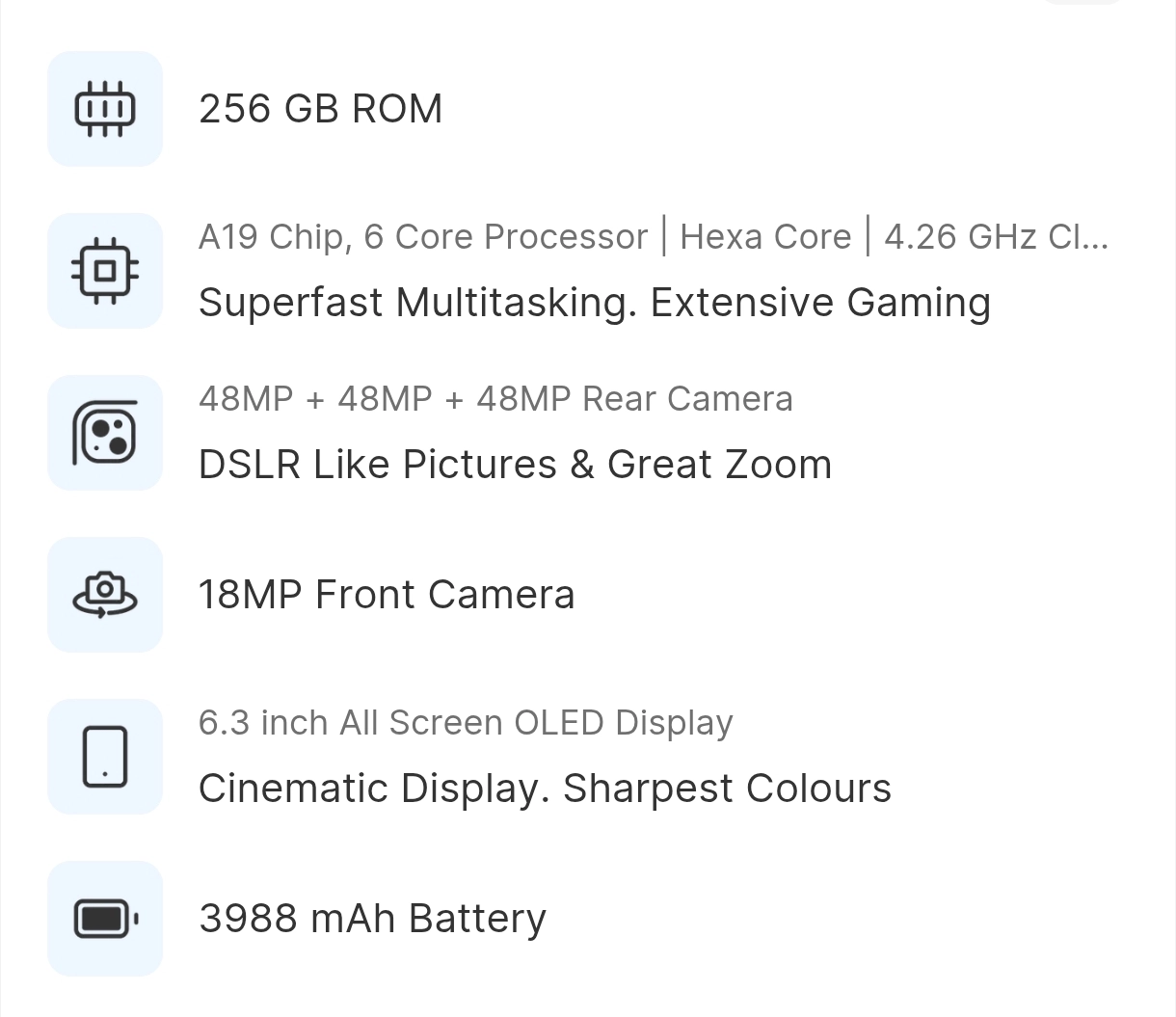
Task: Select the front camera flip icon
Action: [105, 595]
